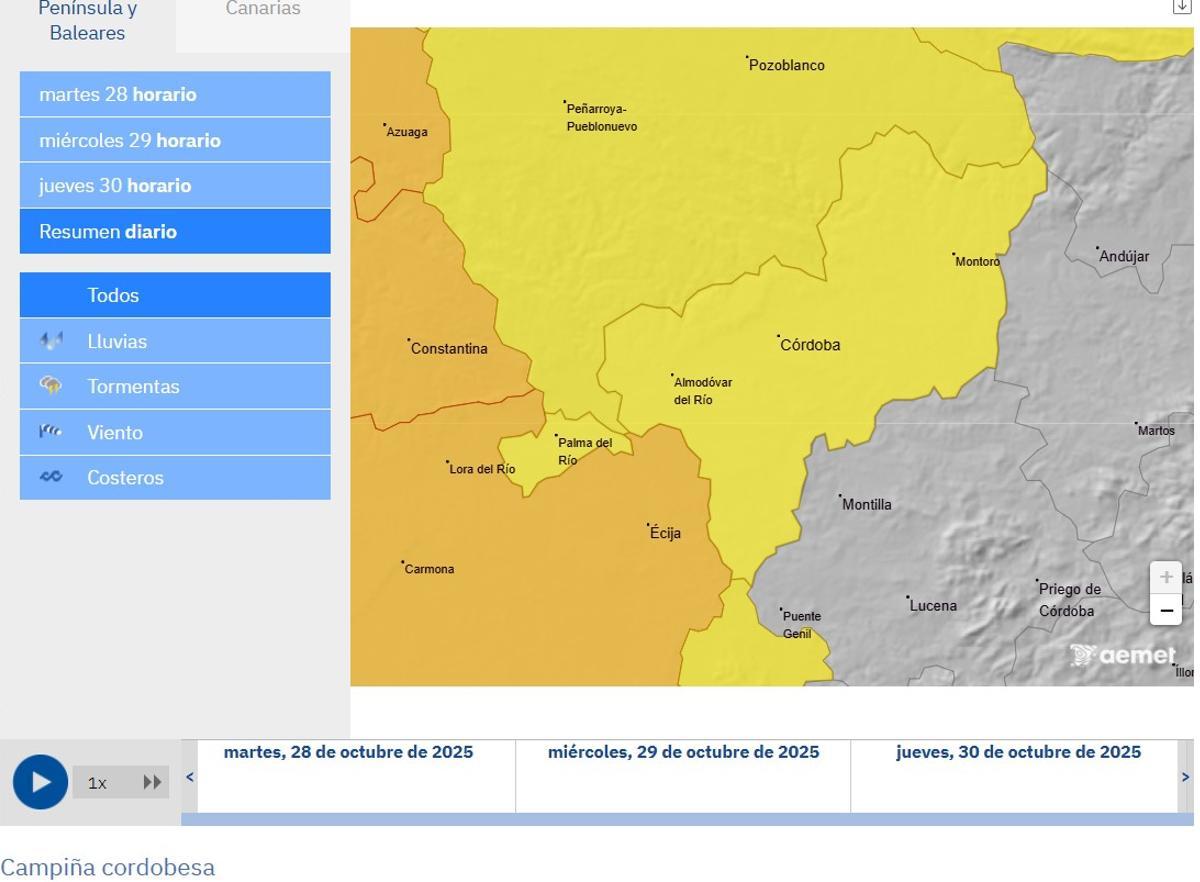Select the jueves 30 horario view
1200x882 pixels.
click(x=114, y=185)
